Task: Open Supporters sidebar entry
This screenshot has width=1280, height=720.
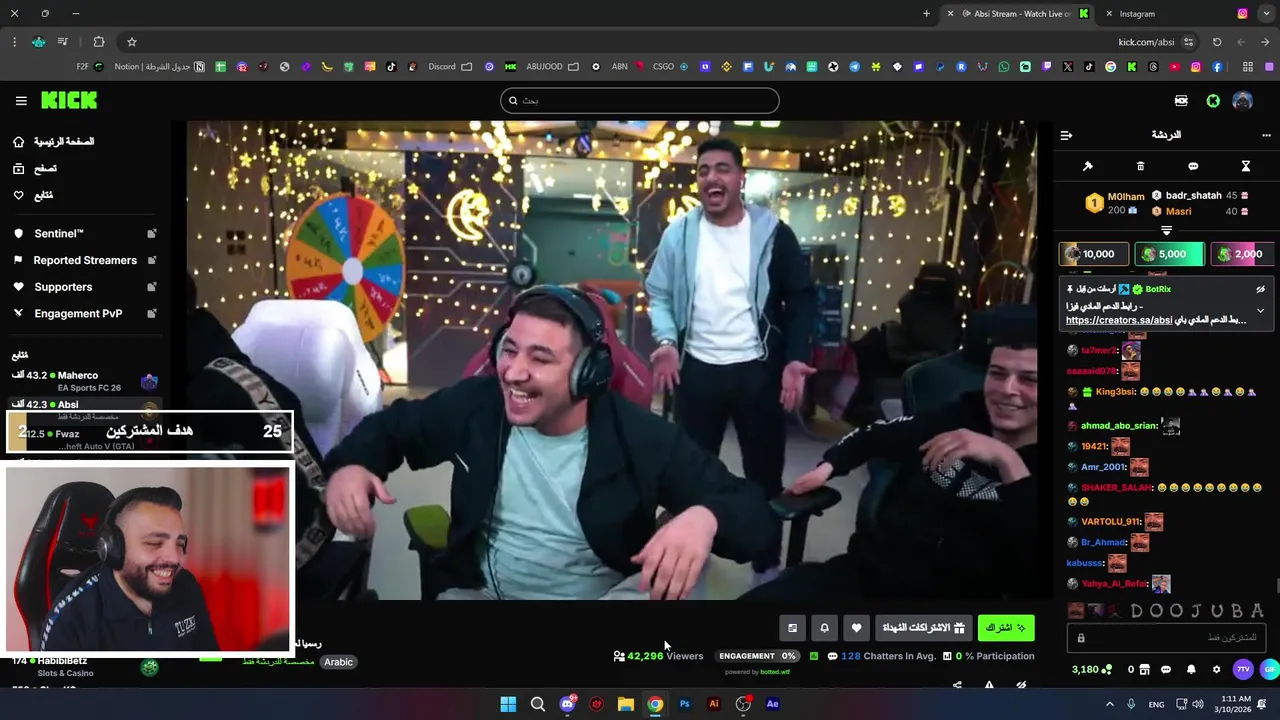Action: 85,287
